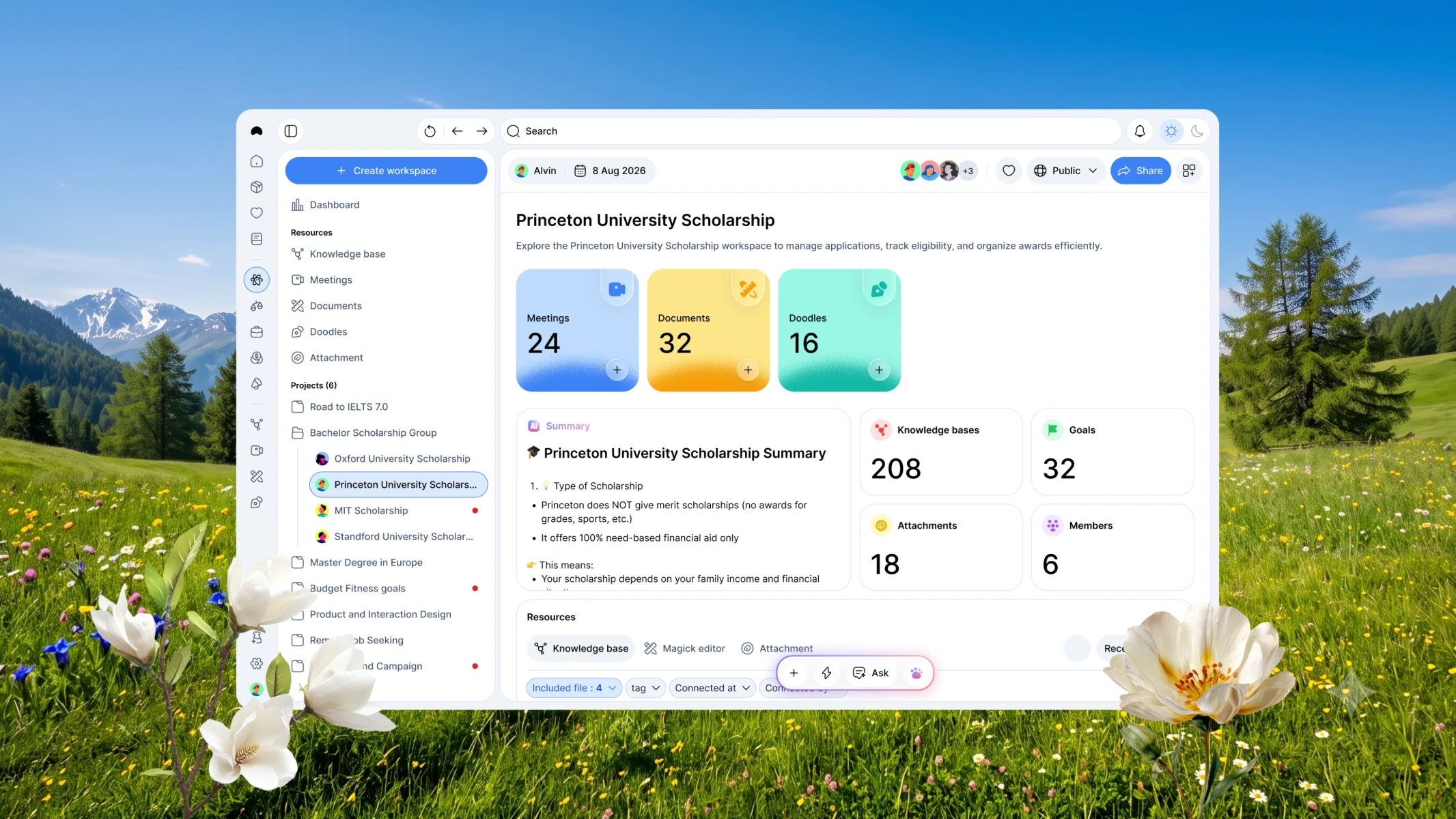Collapse Bachelor Scholarship Group folder
Viewport: 1456px width, 819px height.
386,433
